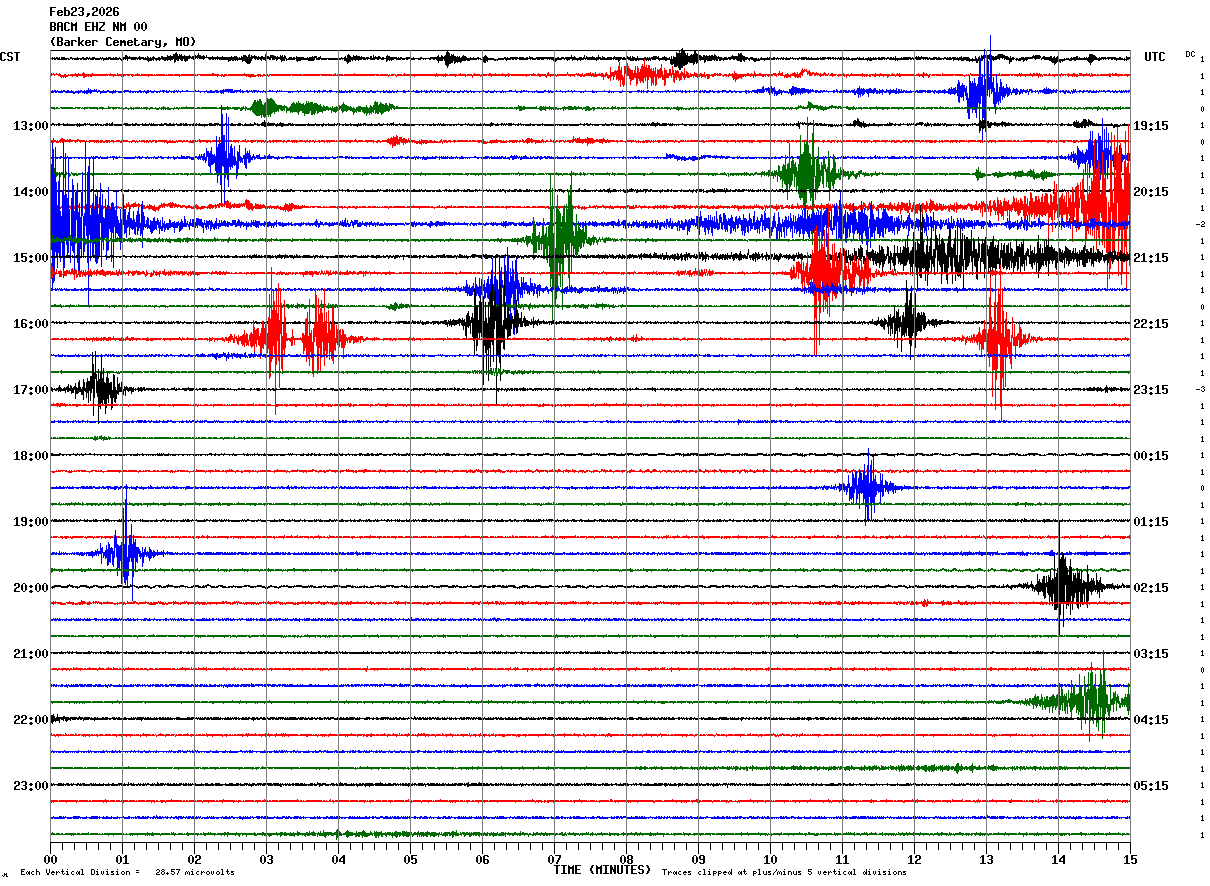Click minute 00 on the bottom axis

[x=50, y=859]
